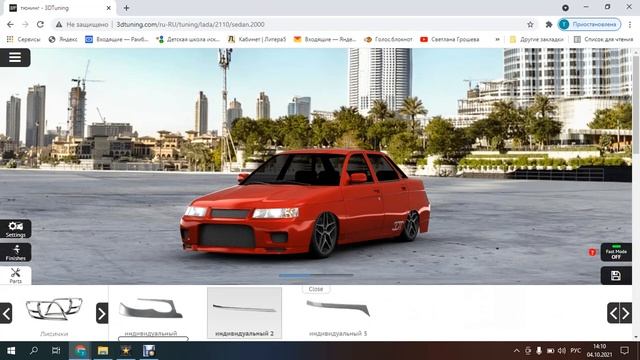Open the browser extensions puzzle icon
This screenshot has width=640, height=360.
pos(549,24)
